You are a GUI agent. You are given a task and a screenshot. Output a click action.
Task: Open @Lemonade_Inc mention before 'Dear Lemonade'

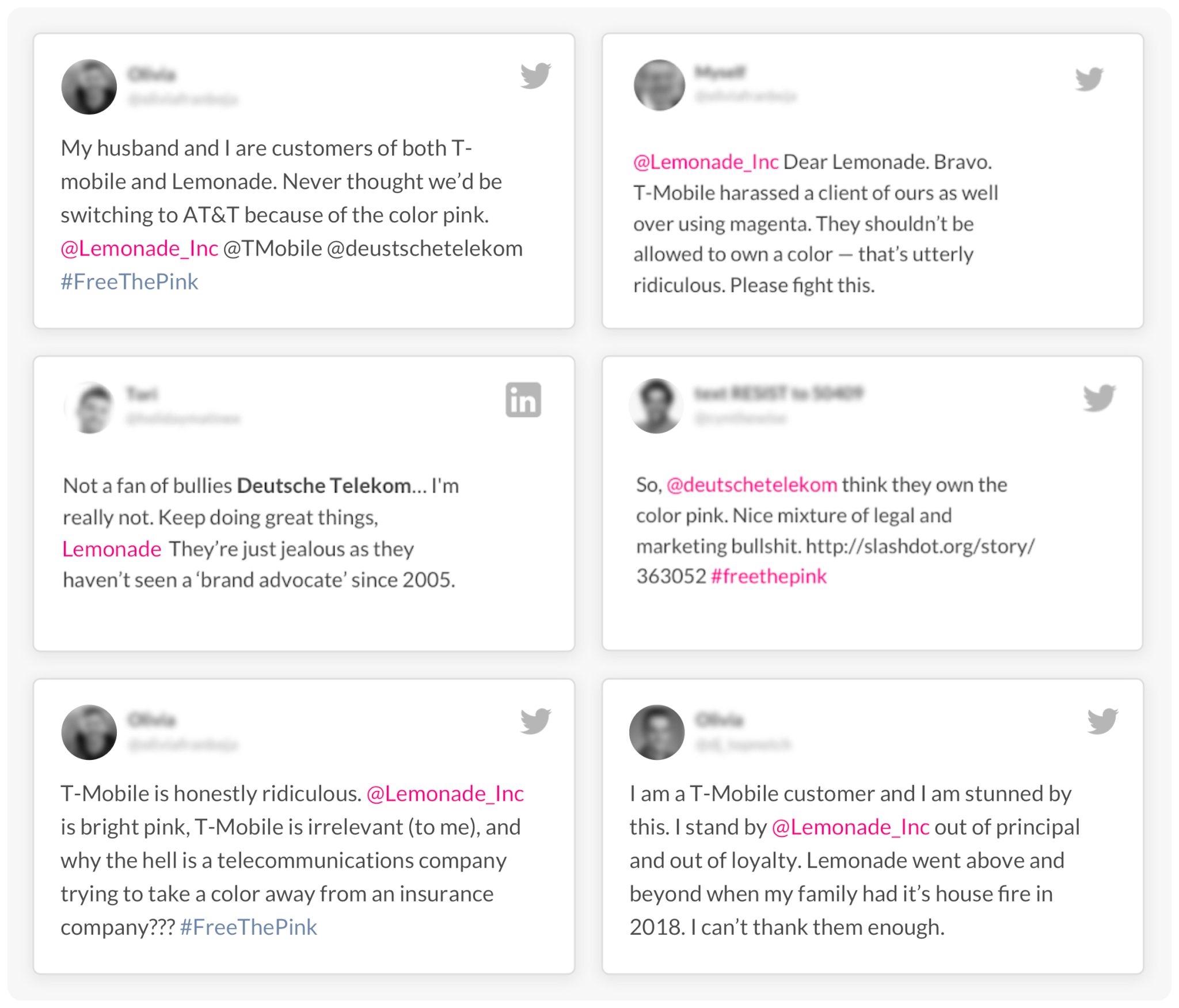click(x=706, y=162)
